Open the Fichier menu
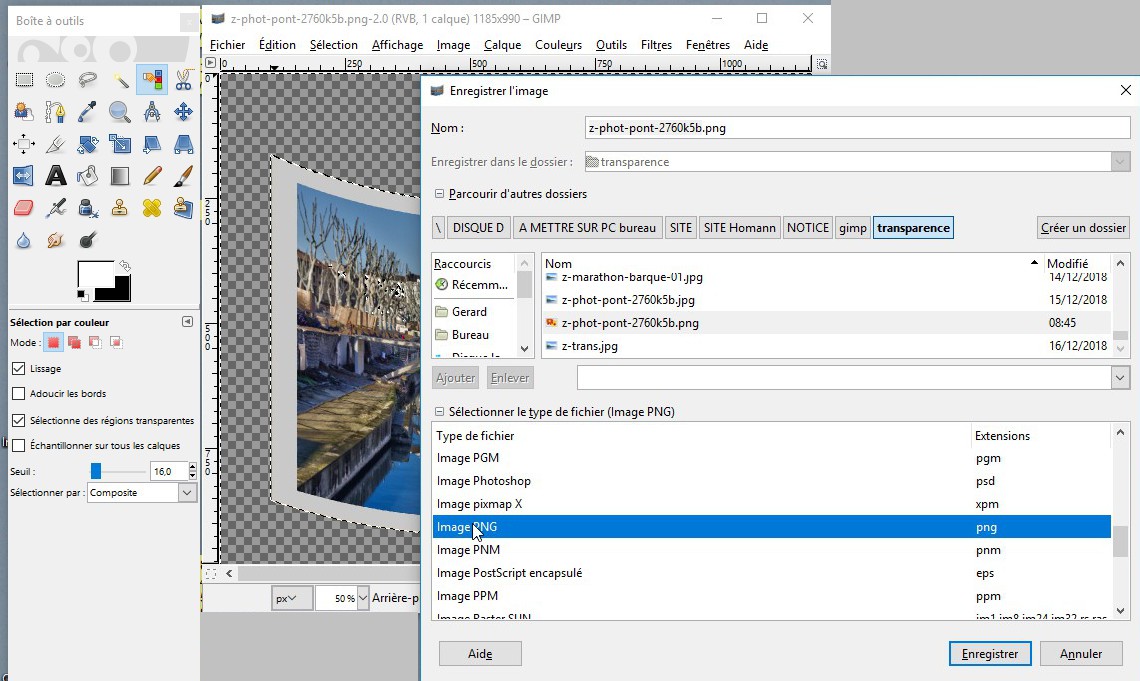This screenshot has width=1140, height=681. point(228,45)
